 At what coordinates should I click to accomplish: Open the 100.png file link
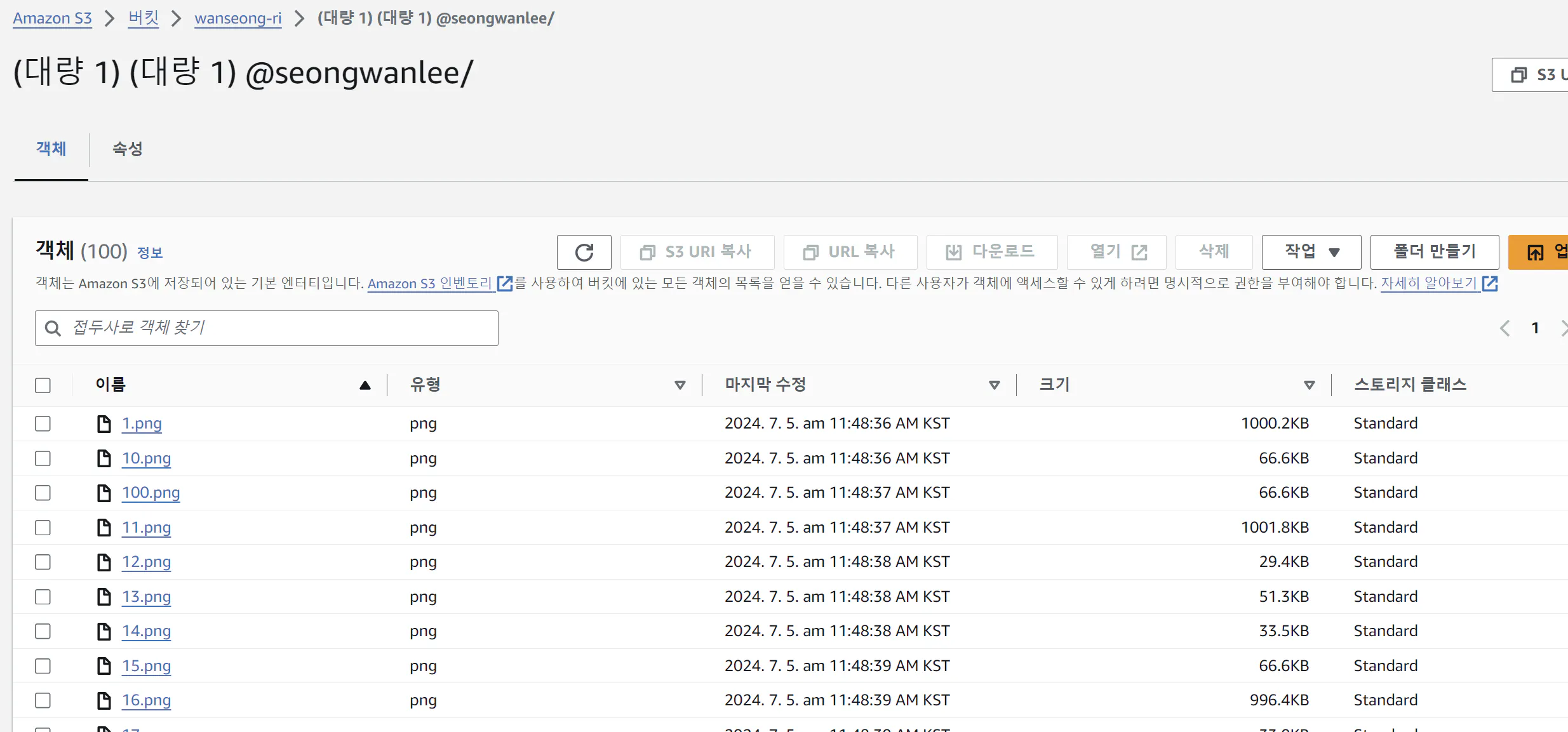pos(151,493)
